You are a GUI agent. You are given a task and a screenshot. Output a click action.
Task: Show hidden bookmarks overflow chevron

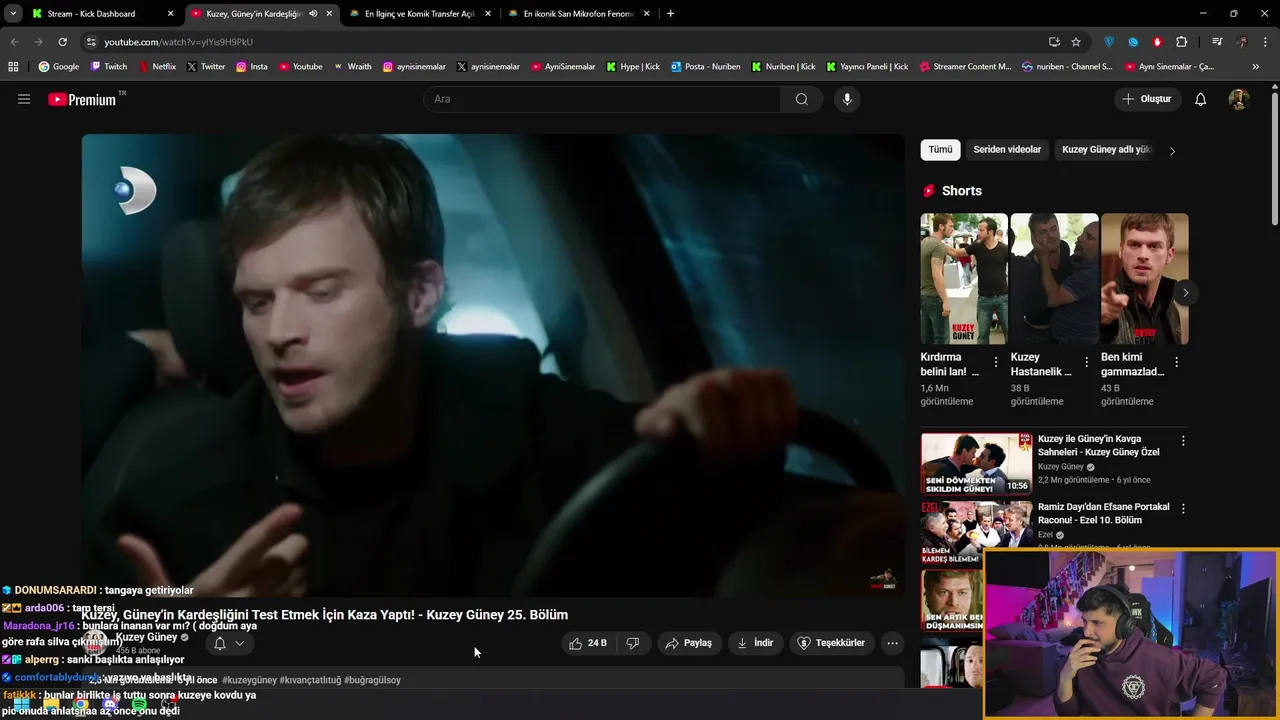1256,67
